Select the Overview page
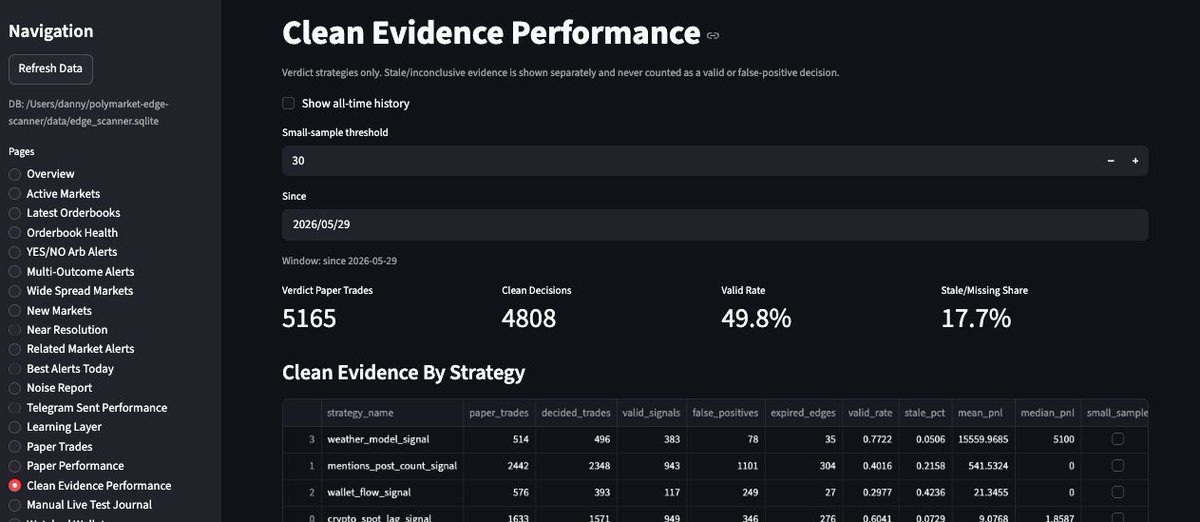Viewport: 1200px width, 522px height. (x=42, y=174)
